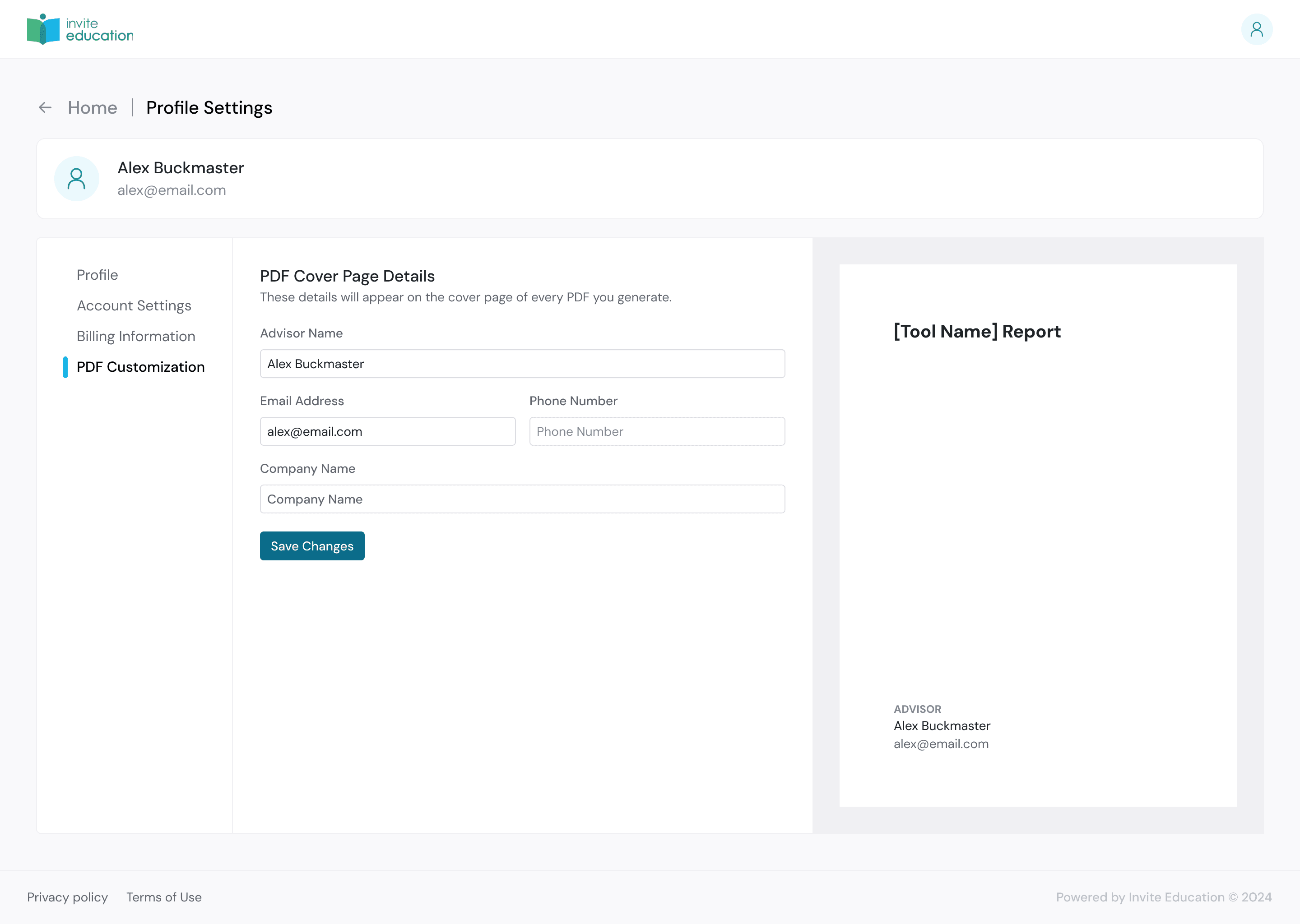Viewport: 1300px width, 924px height.
Task: Focus the Company Name input box
Action: tap(522, 499)
